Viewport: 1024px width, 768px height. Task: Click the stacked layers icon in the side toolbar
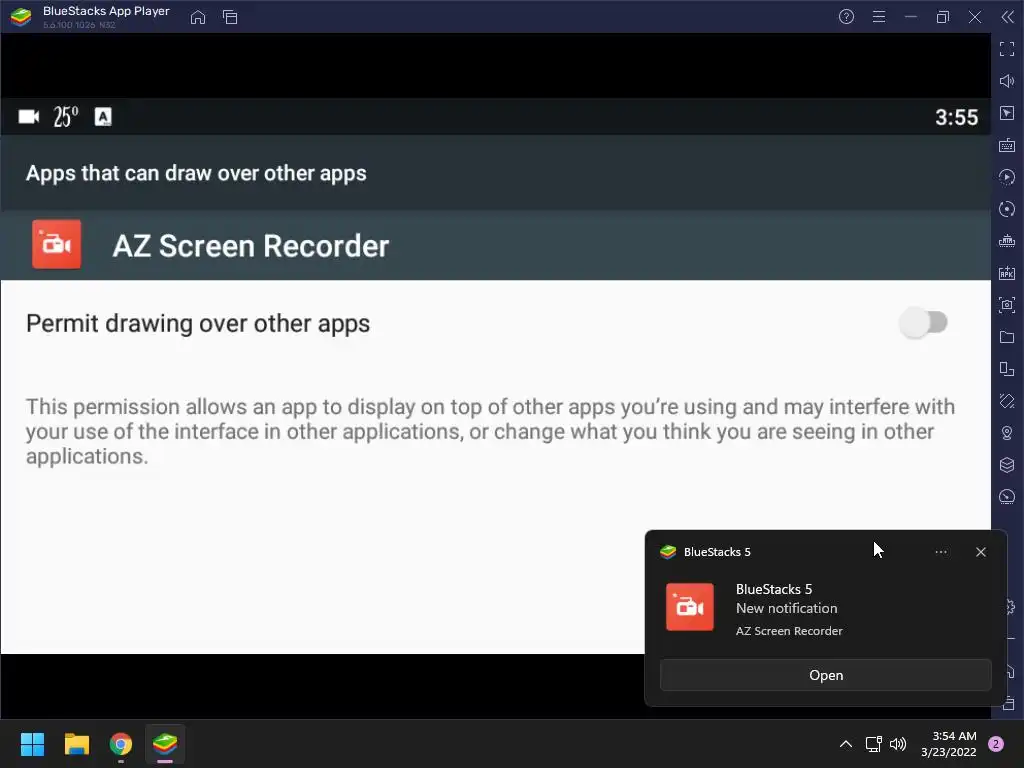[1007, 465]
